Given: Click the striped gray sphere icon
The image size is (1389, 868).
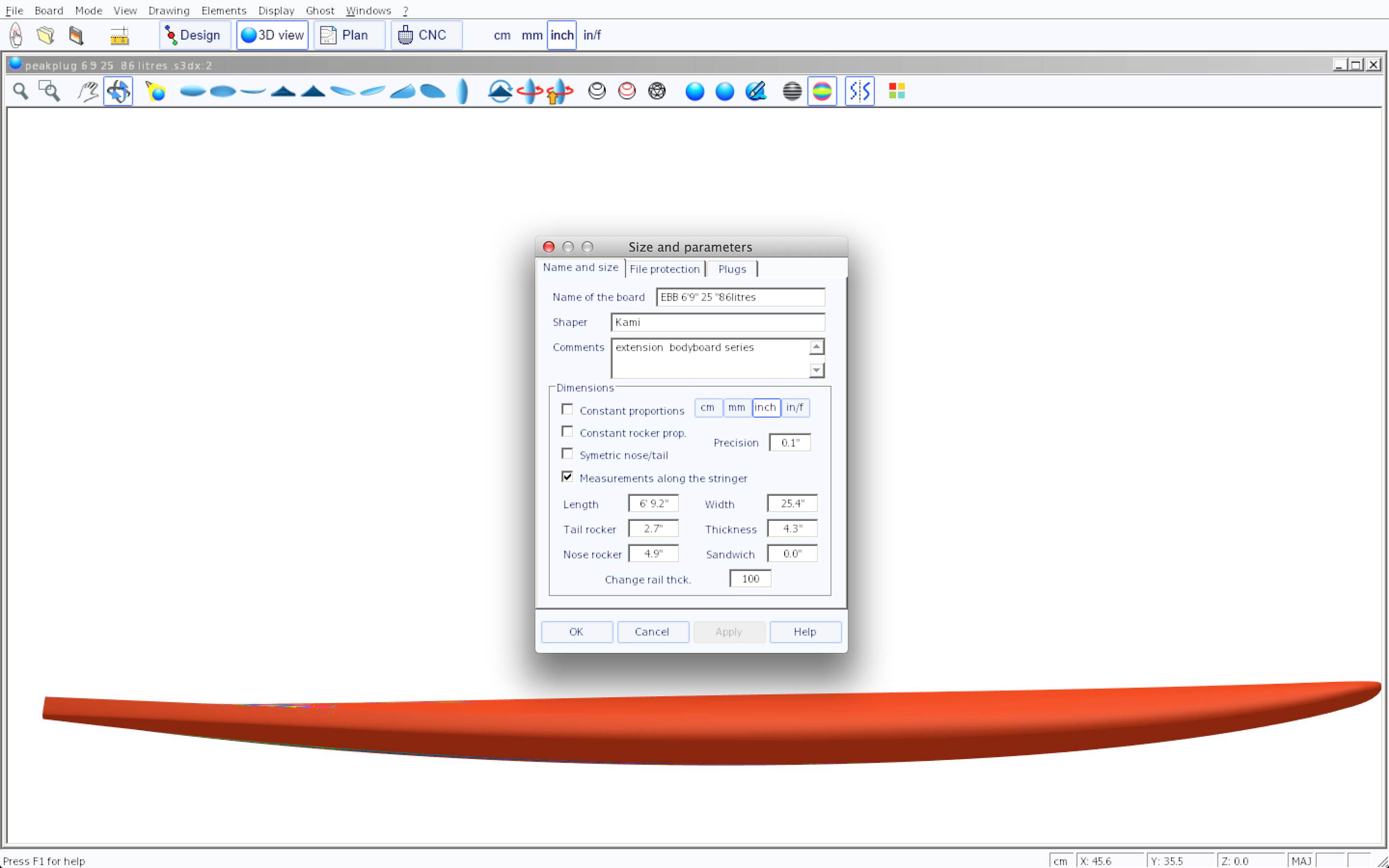Looking at the screenshot, I should tap(791, 91).
